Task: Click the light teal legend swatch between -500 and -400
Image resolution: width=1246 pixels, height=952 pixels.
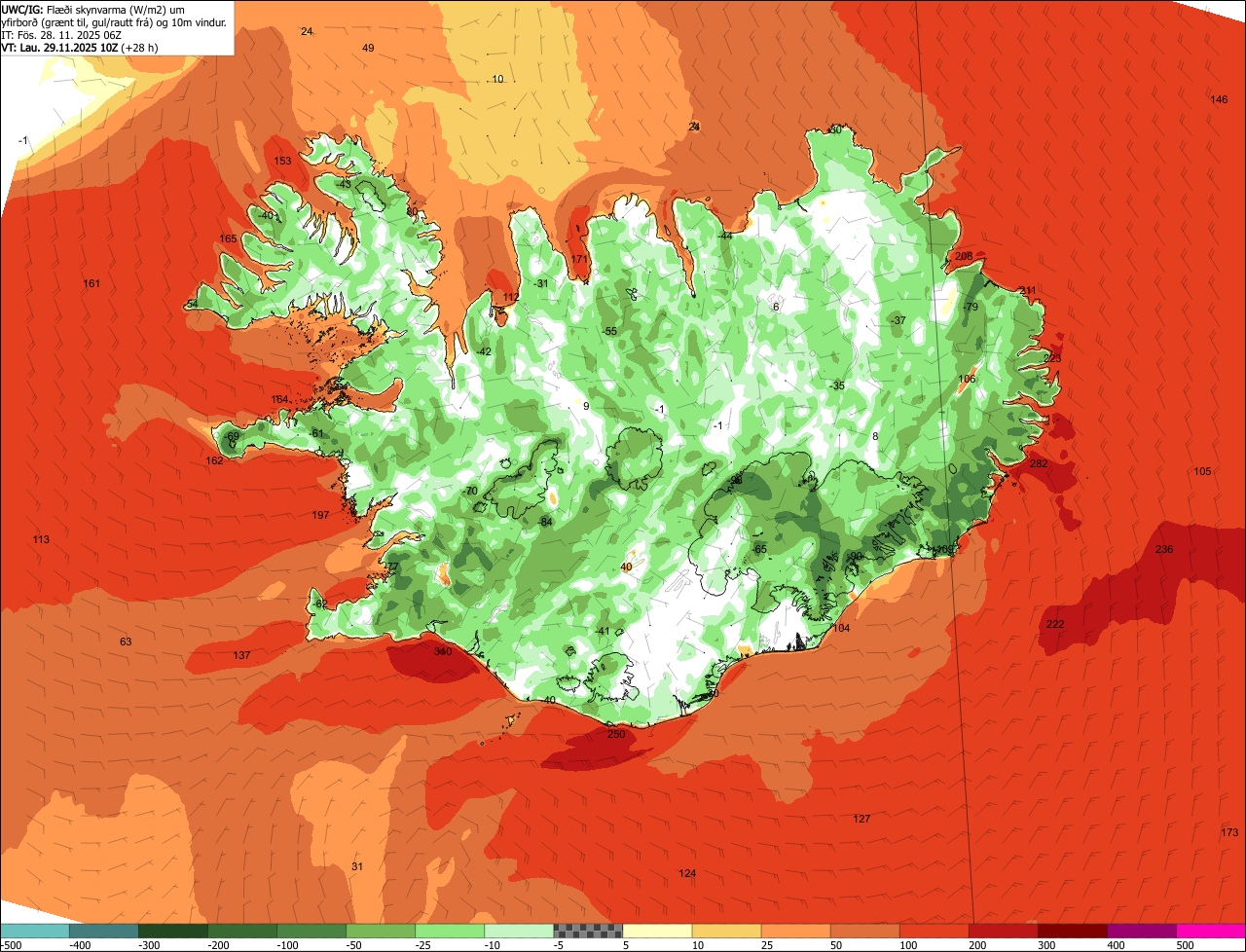Action: (x=35, y=931)
